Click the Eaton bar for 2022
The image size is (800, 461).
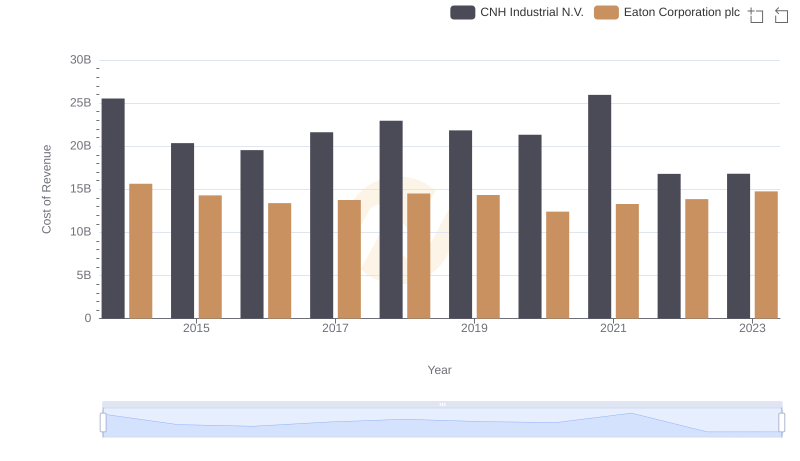click(697, 259)
